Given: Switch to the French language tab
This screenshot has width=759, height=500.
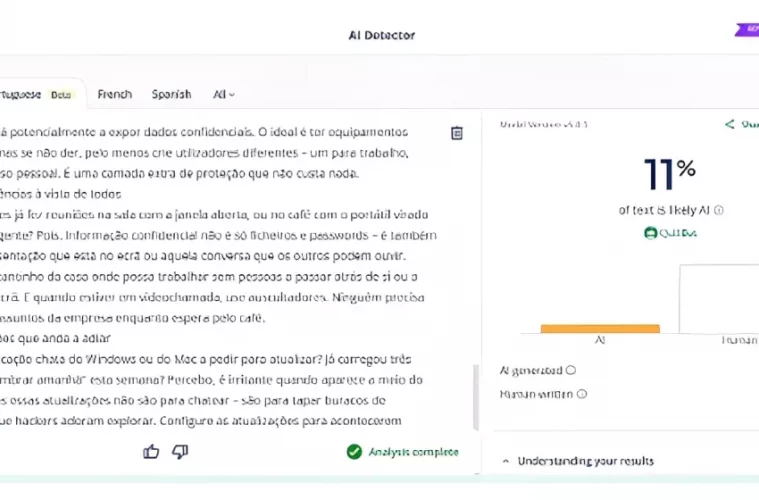Looking at the screenshot, I should 115,95.
